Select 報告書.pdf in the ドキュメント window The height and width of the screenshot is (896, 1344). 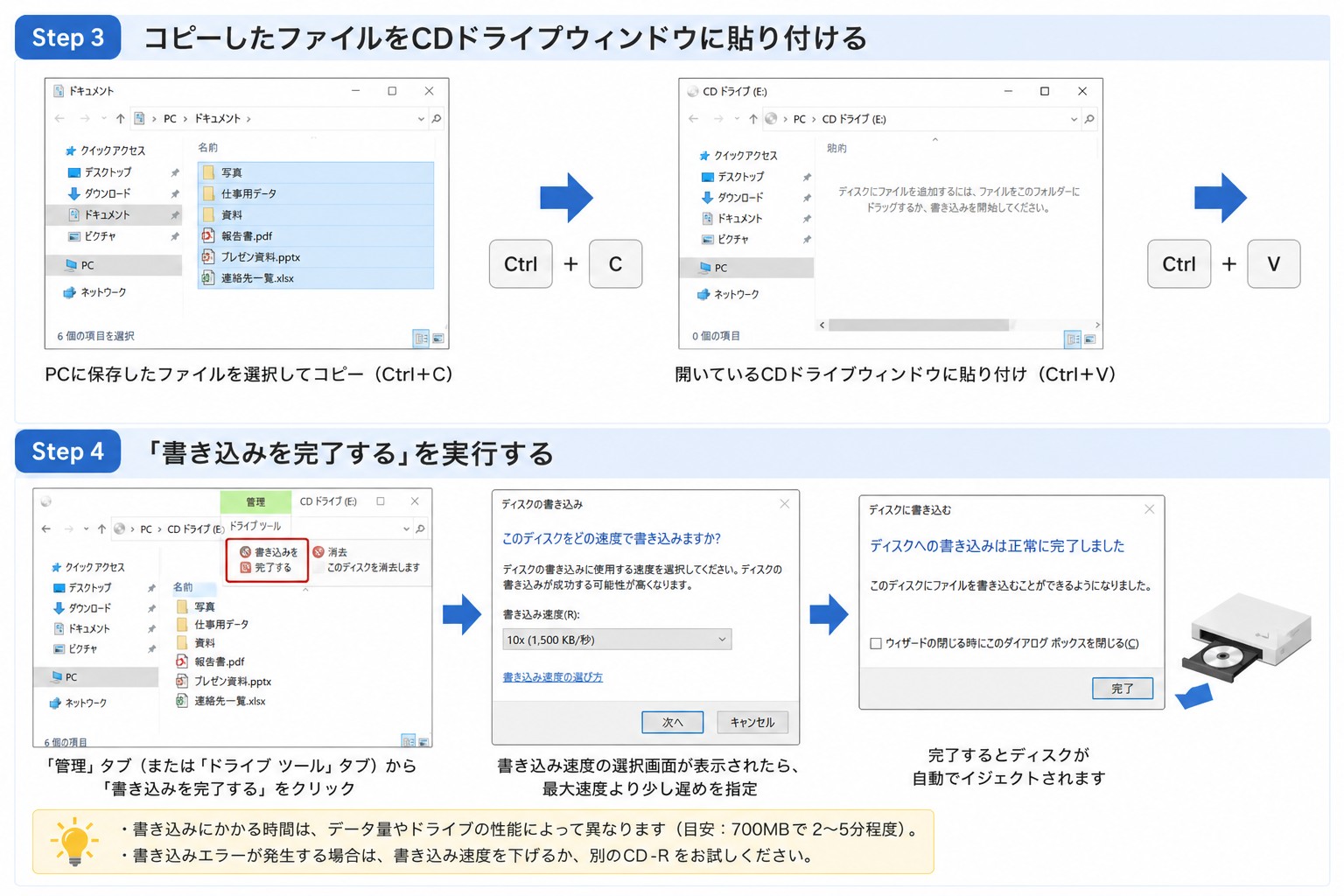pos(316,235)
